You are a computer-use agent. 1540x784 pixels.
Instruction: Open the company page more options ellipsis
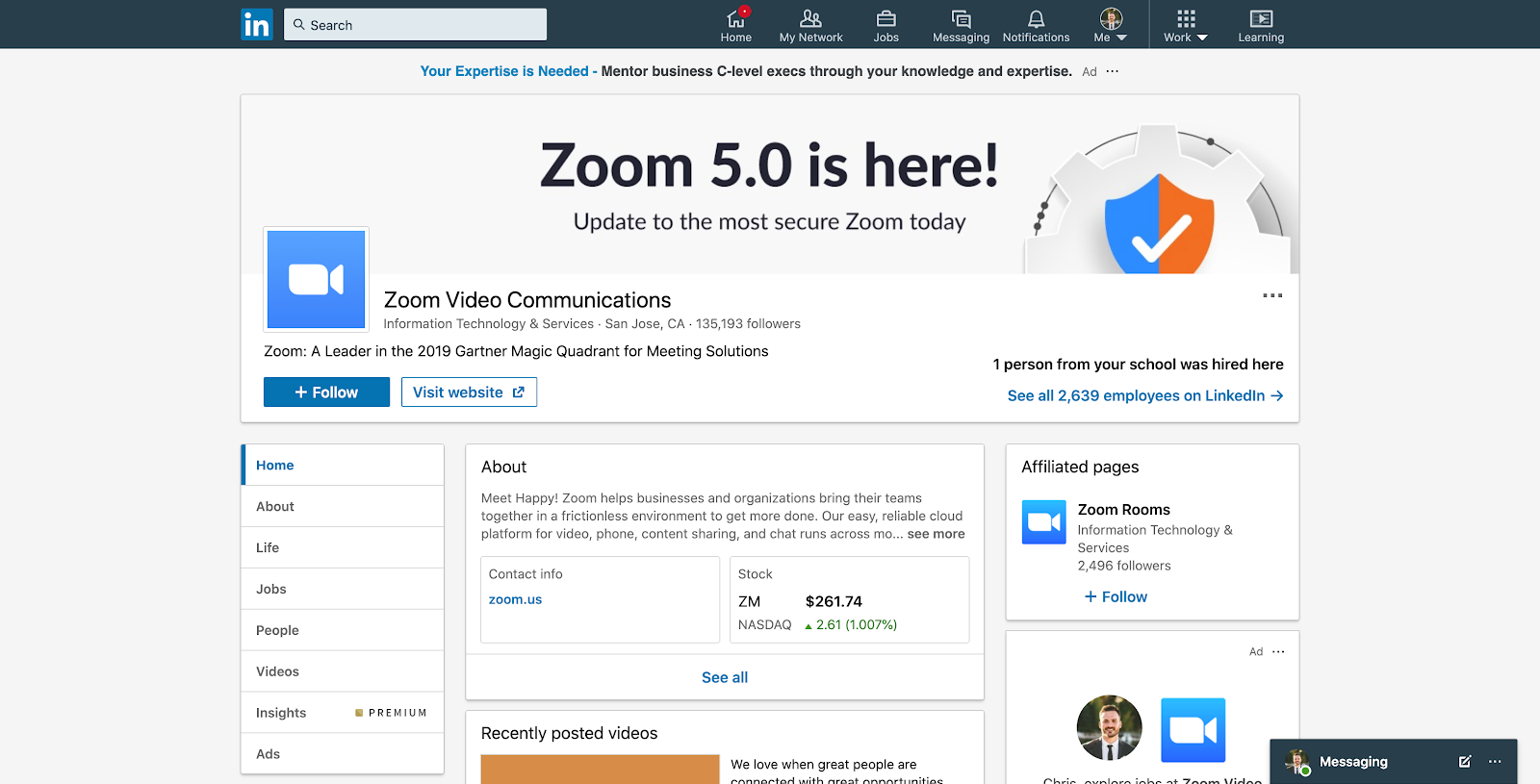1272,295
